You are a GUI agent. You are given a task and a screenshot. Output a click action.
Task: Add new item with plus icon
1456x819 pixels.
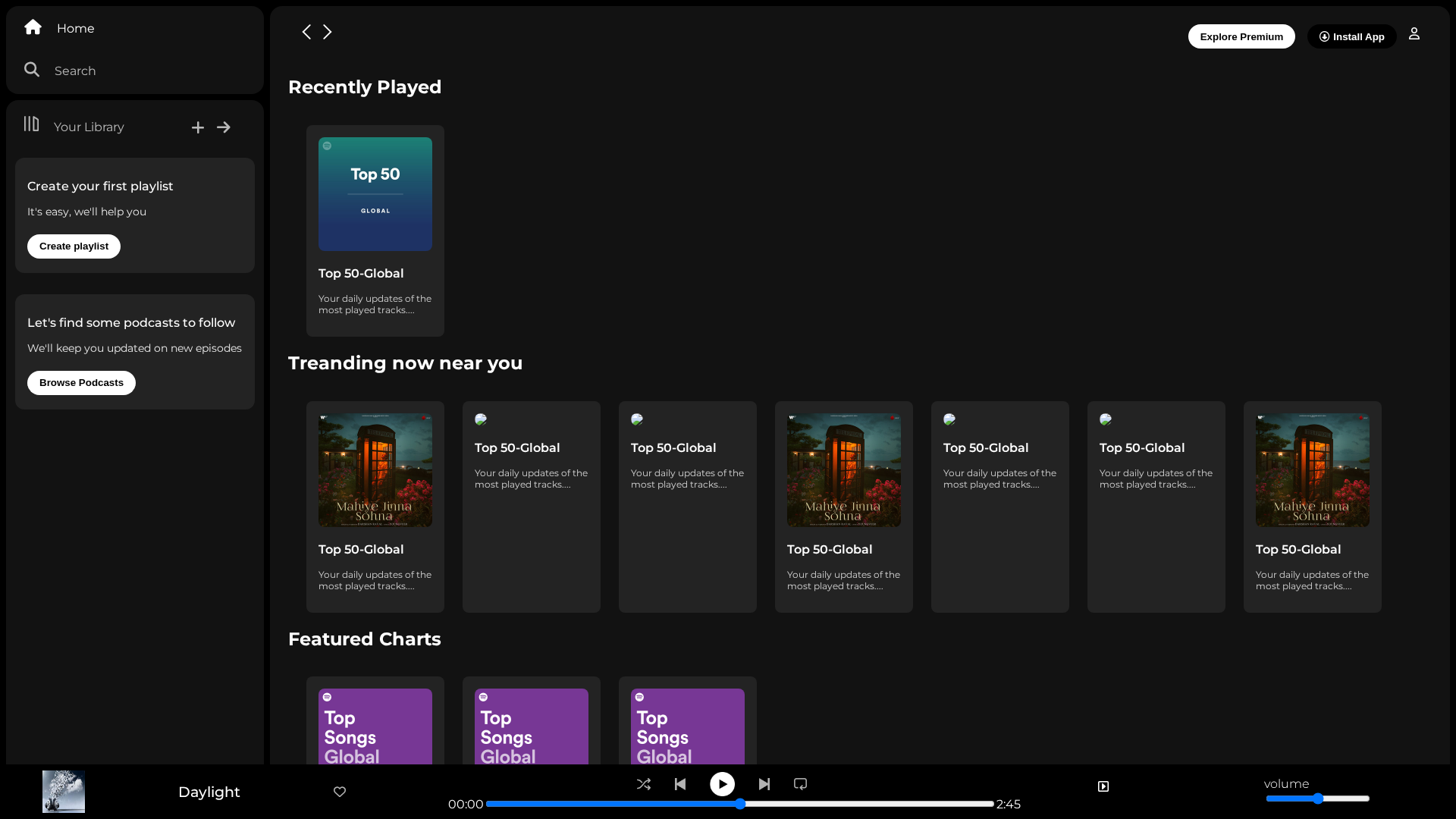click(x=198, y=127)
